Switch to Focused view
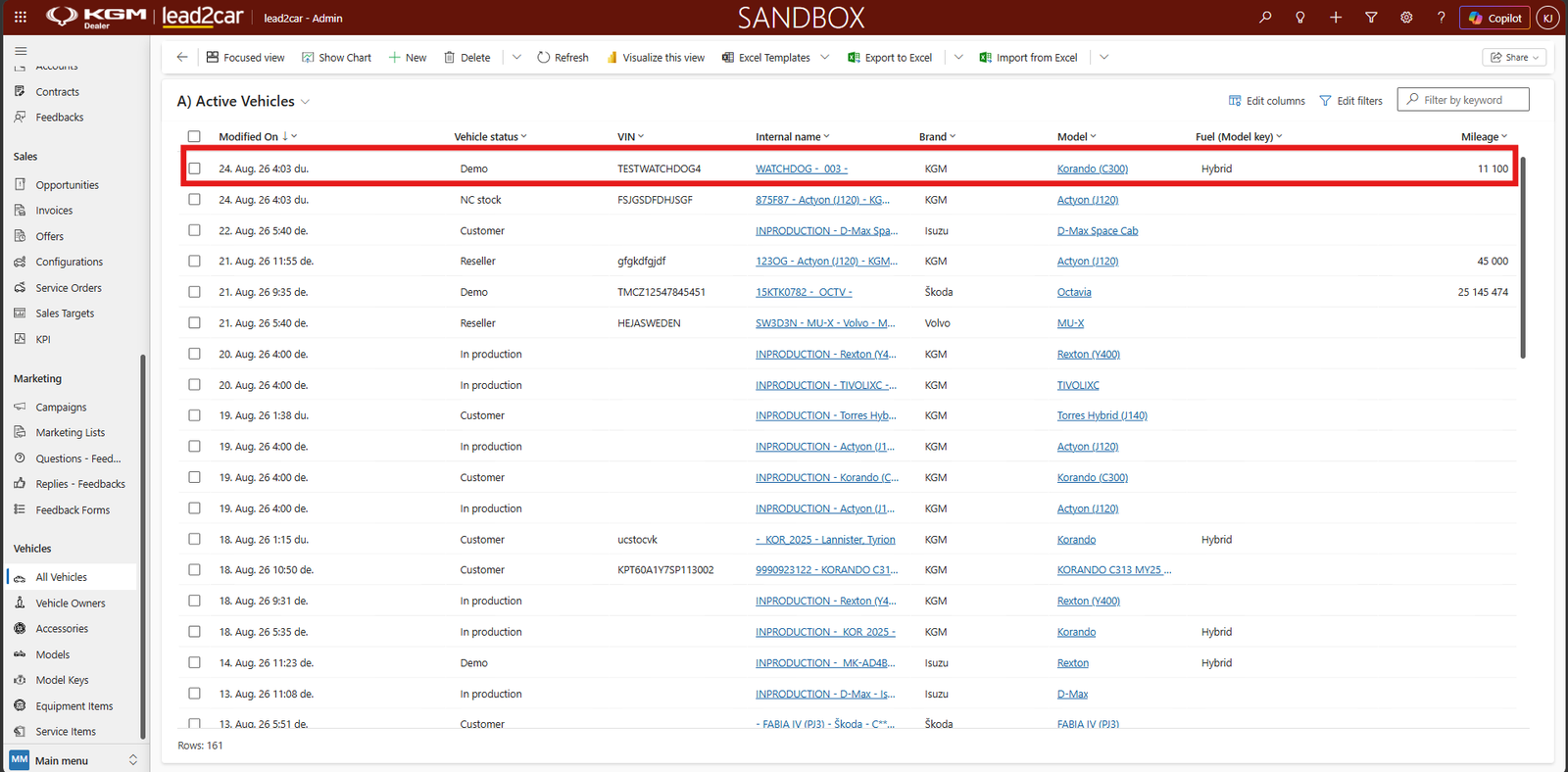 [245, 58]
